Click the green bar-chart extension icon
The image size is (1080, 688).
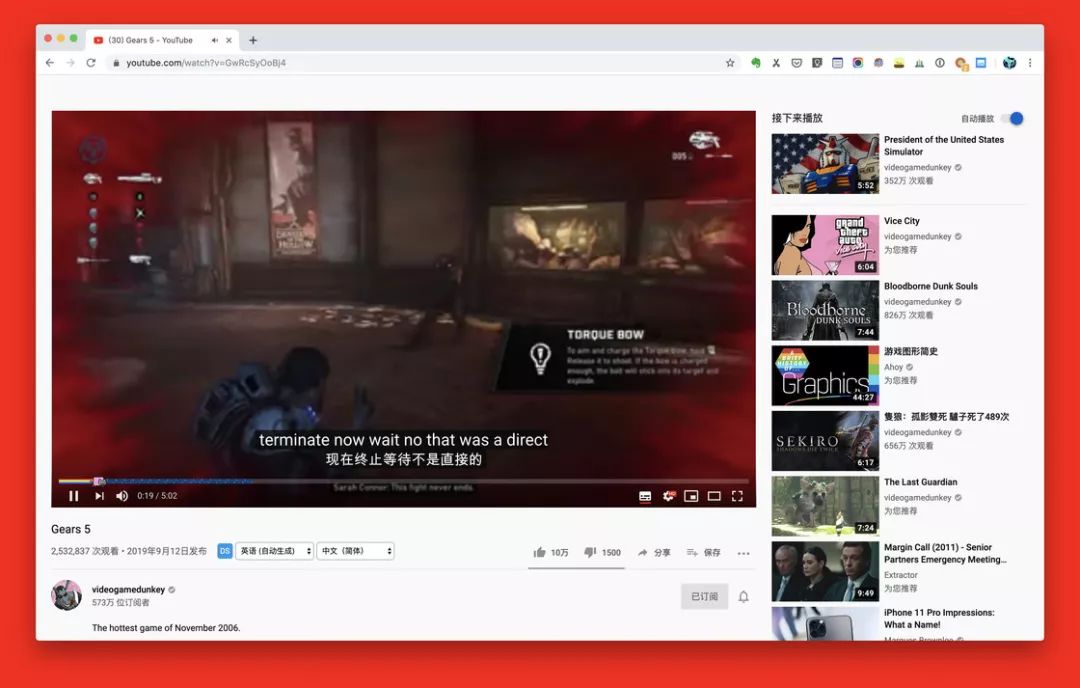tap(919, 63)
